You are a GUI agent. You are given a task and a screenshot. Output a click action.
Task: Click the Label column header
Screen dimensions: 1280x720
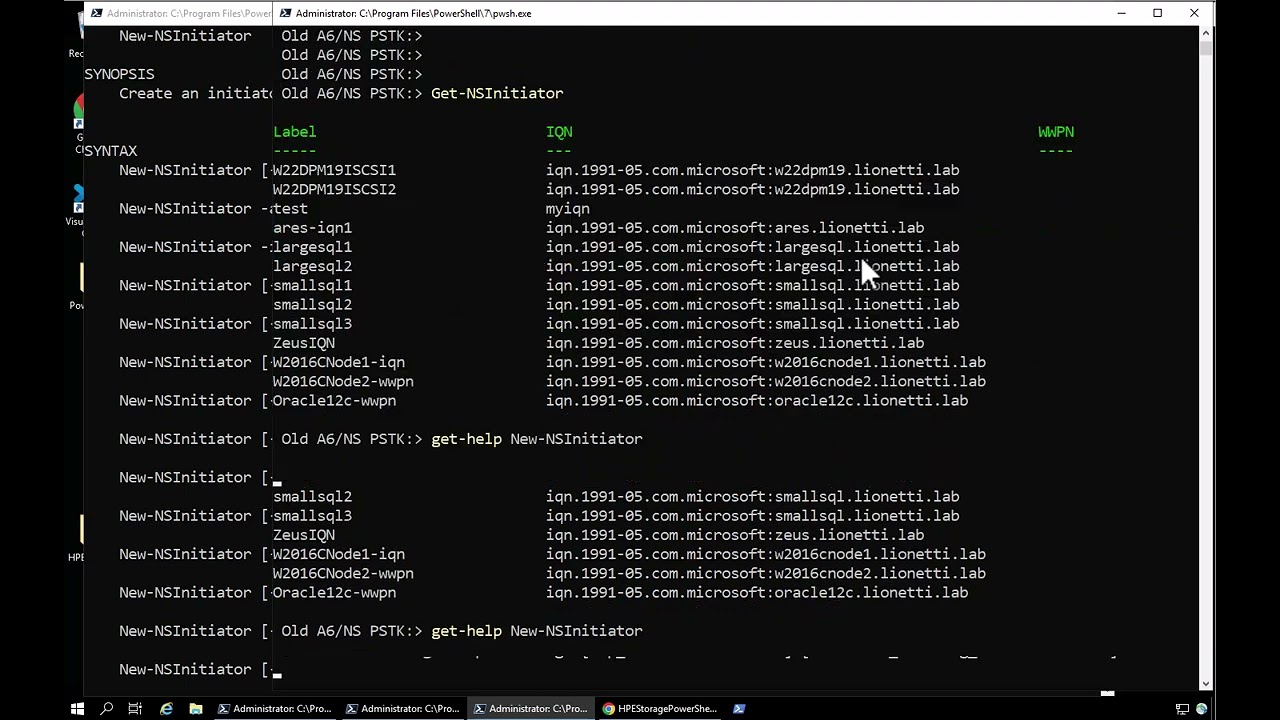click(295, 131)
